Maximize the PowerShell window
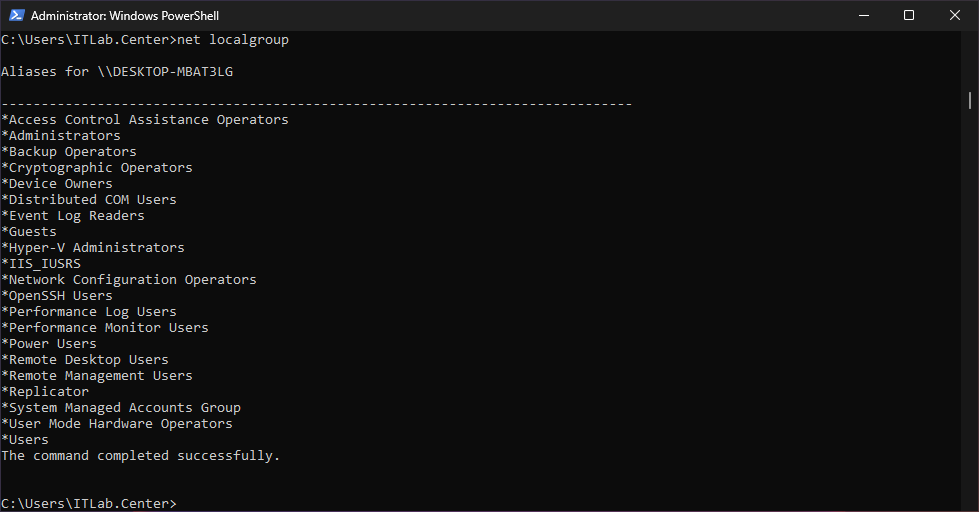The image size is (979, 512). point(909,15)
